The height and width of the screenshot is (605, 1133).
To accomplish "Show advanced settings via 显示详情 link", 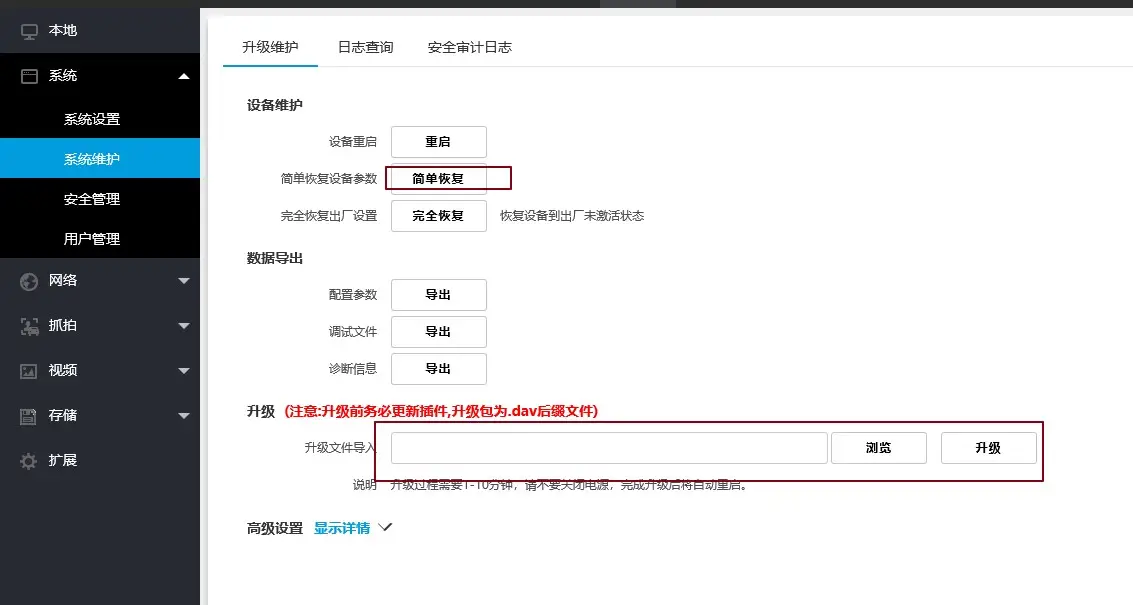I will point(342,528).
